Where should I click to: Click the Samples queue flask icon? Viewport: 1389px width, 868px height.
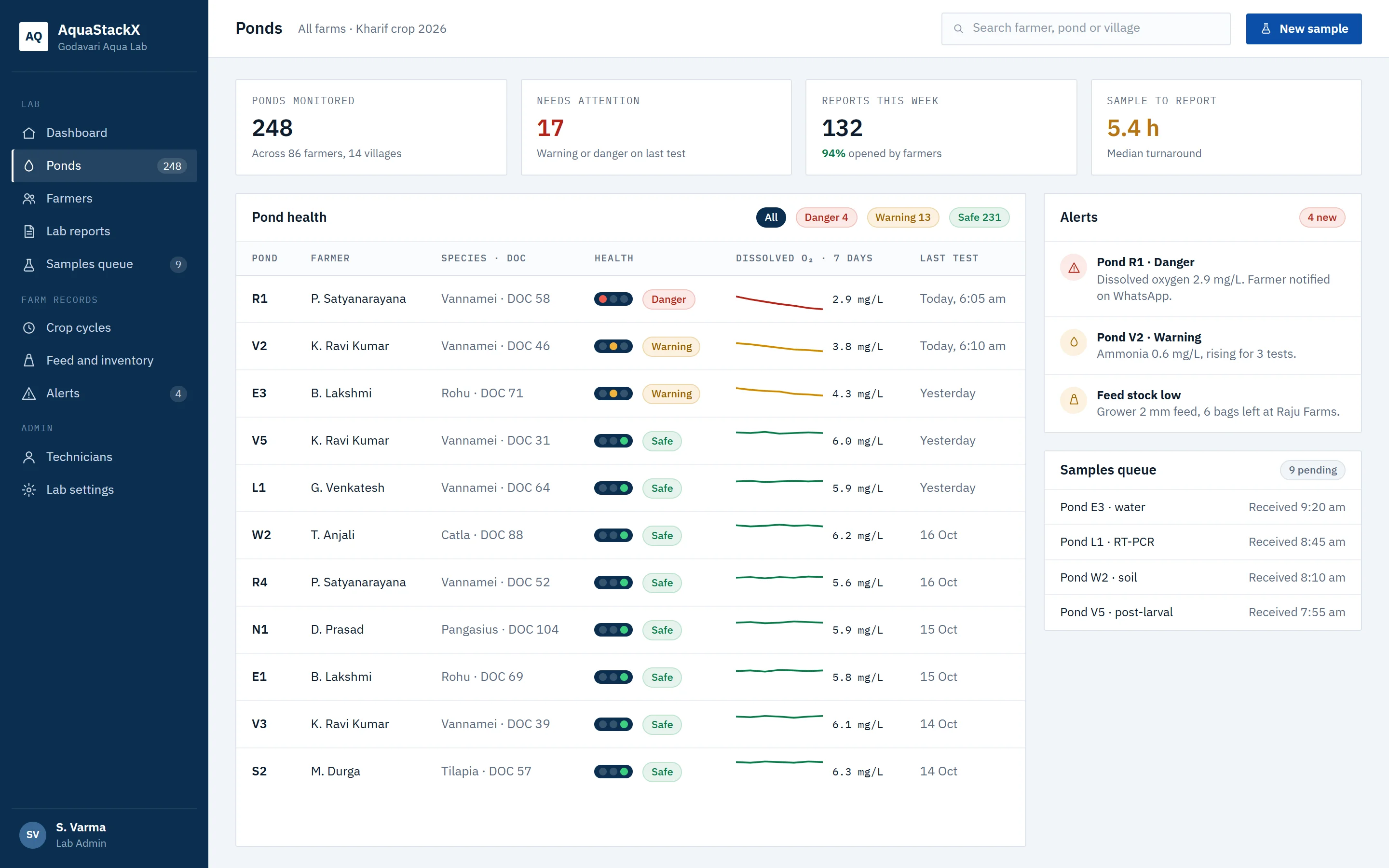(29, 264)
